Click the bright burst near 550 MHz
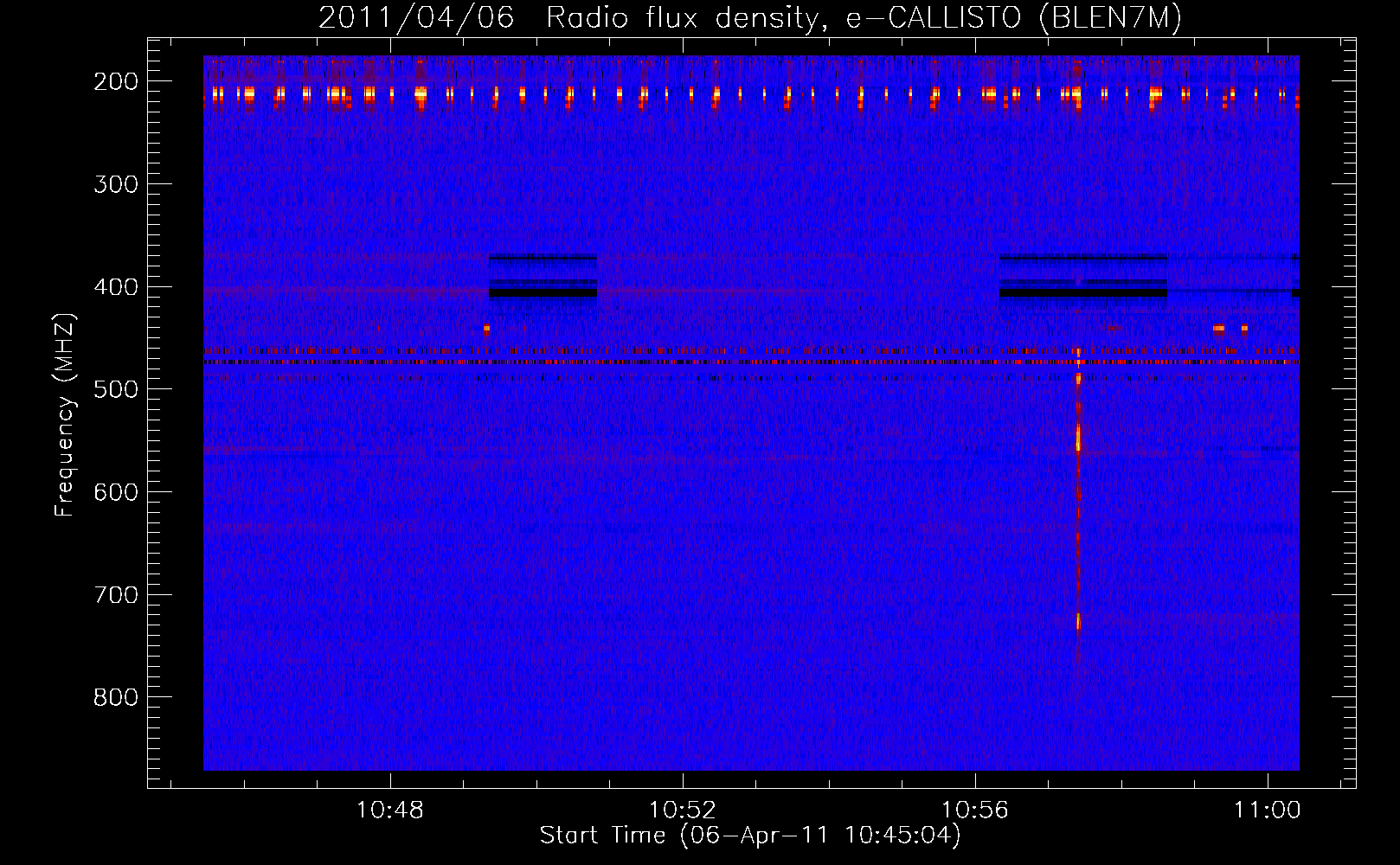The width and height of the screenshot is (1400, 865). [x=1078, y=439]
